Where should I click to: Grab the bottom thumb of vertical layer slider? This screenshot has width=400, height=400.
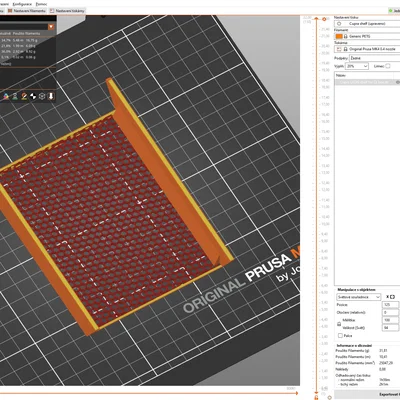tap(316, 392)
